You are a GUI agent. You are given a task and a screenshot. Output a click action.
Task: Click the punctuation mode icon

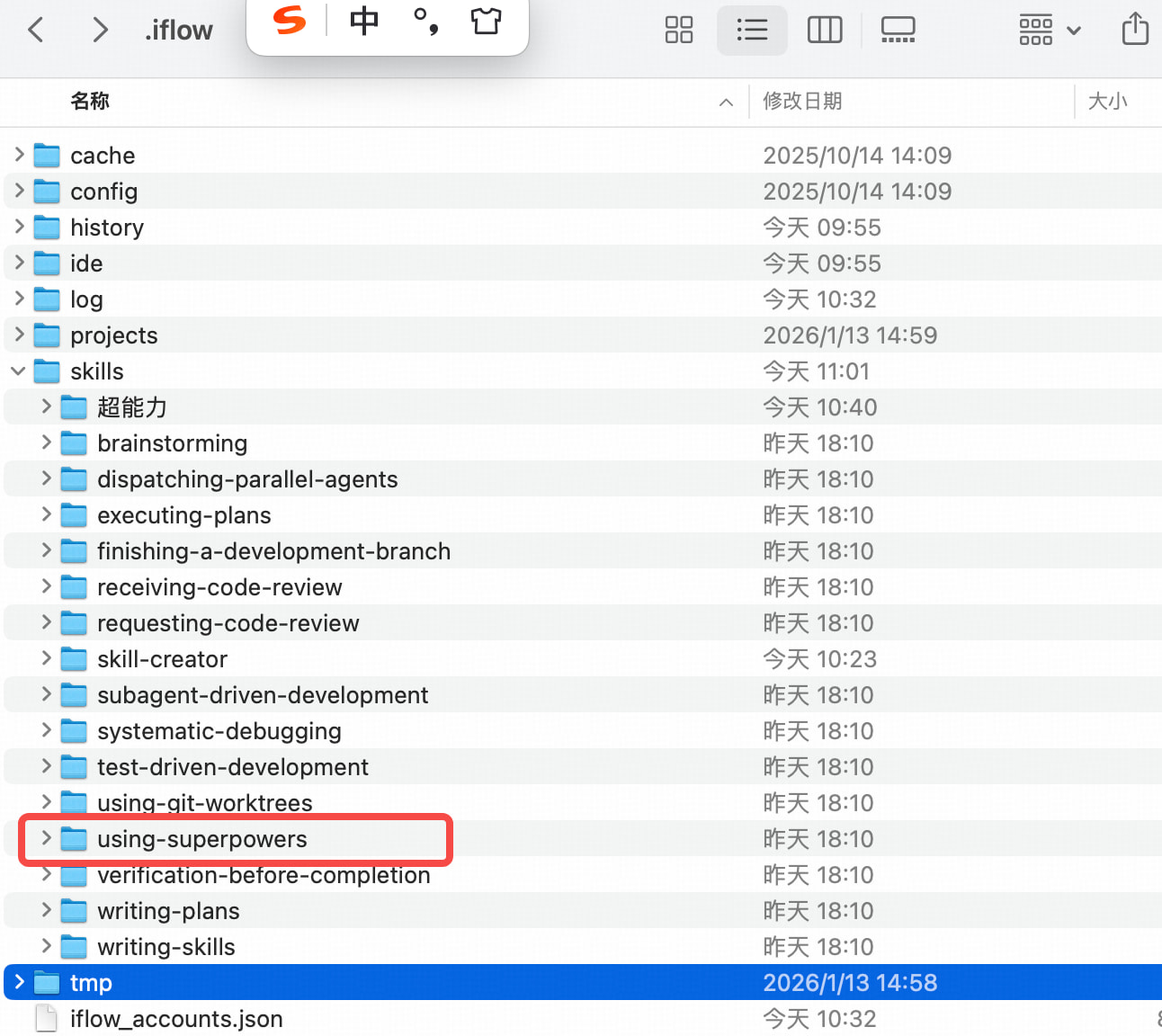click(425, 20)
